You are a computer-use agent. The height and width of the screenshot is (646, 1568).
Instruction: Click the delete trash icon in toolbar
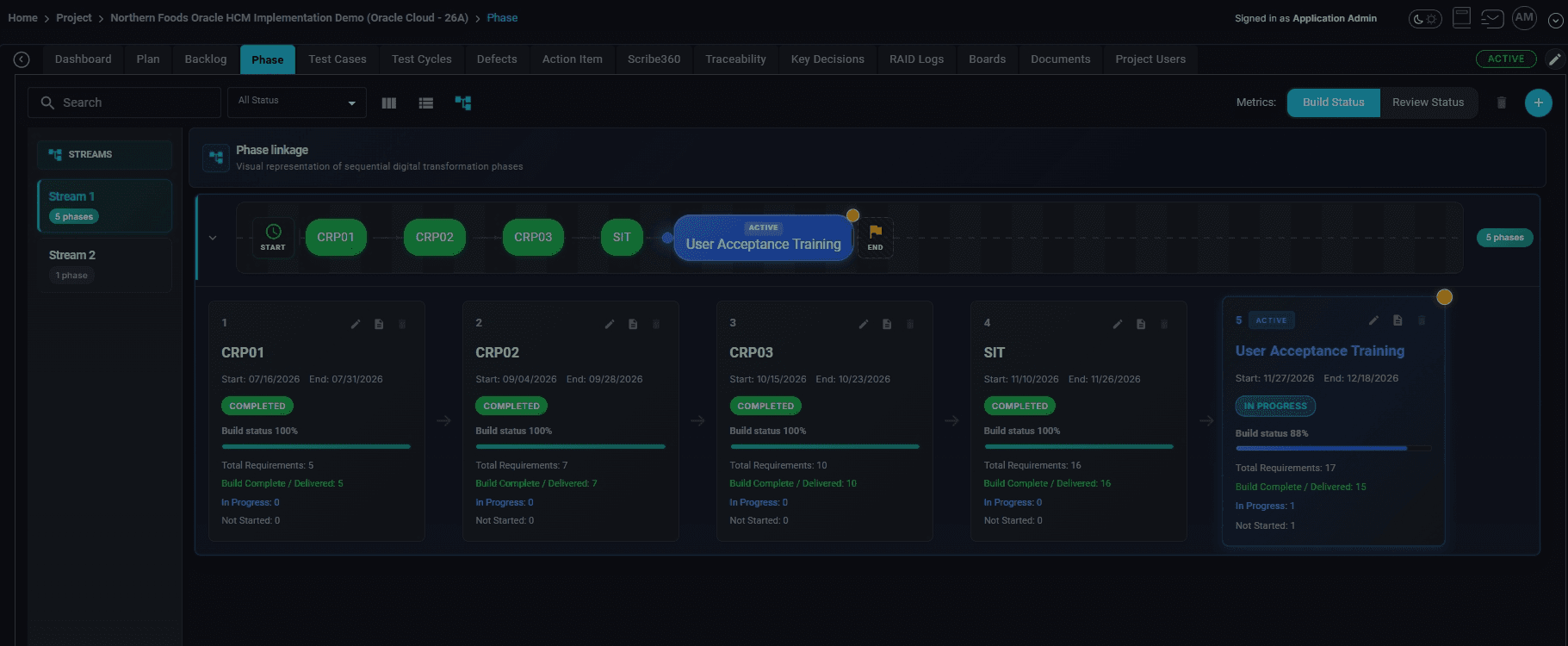point(1502,102)
